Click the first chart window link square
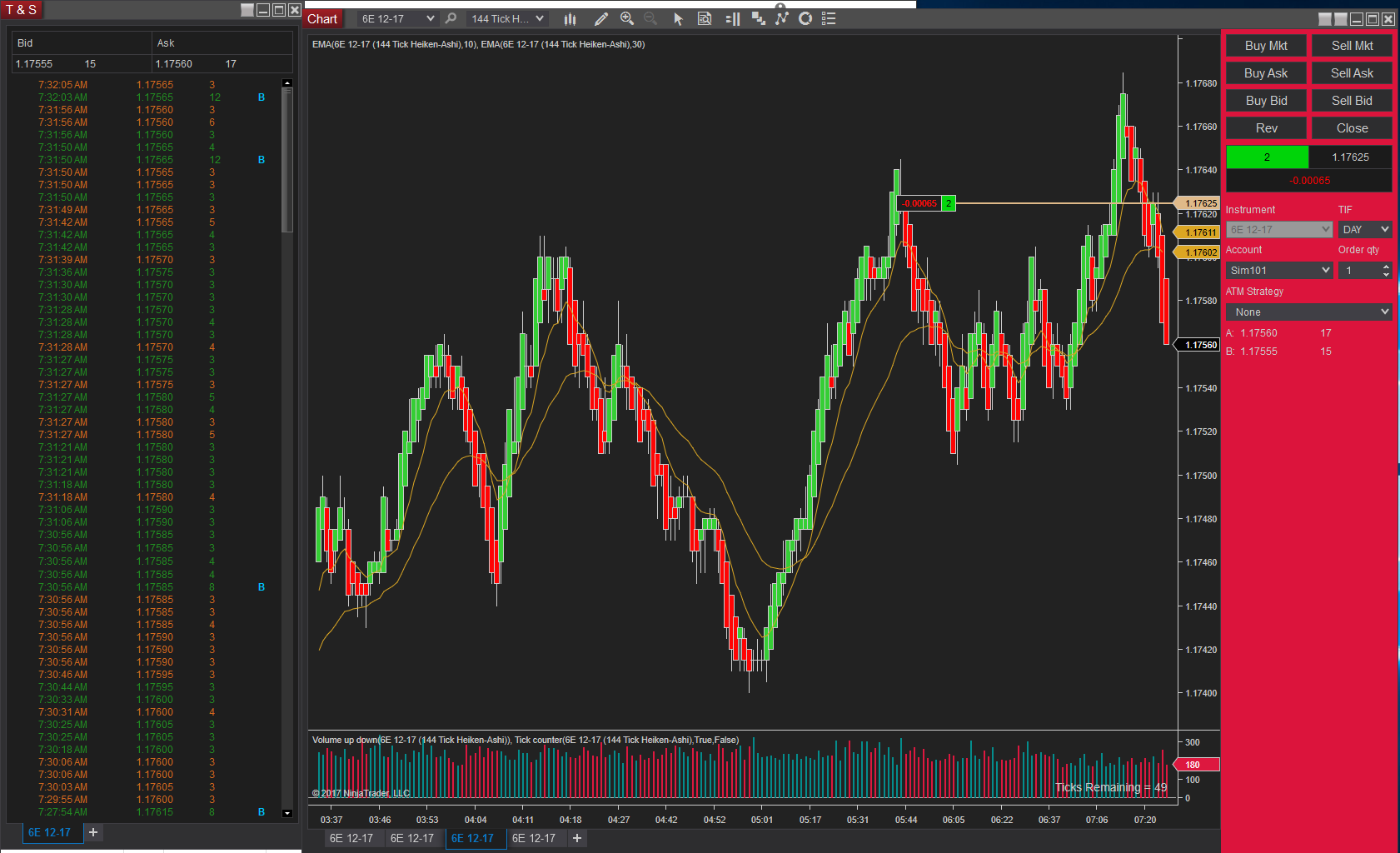 click(1325, 19)
